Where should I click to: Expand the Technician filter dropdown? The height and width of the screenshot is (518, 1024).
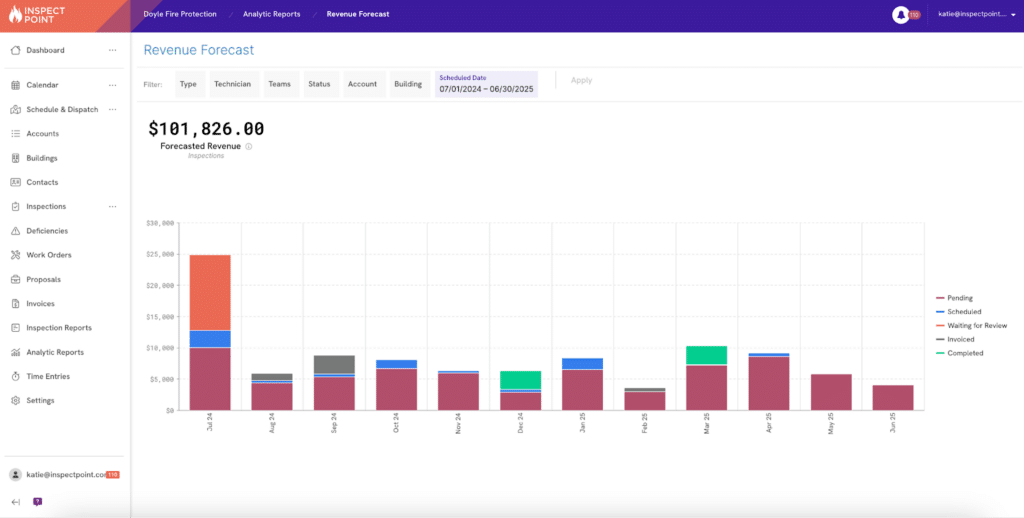click(x=232, y=84)
